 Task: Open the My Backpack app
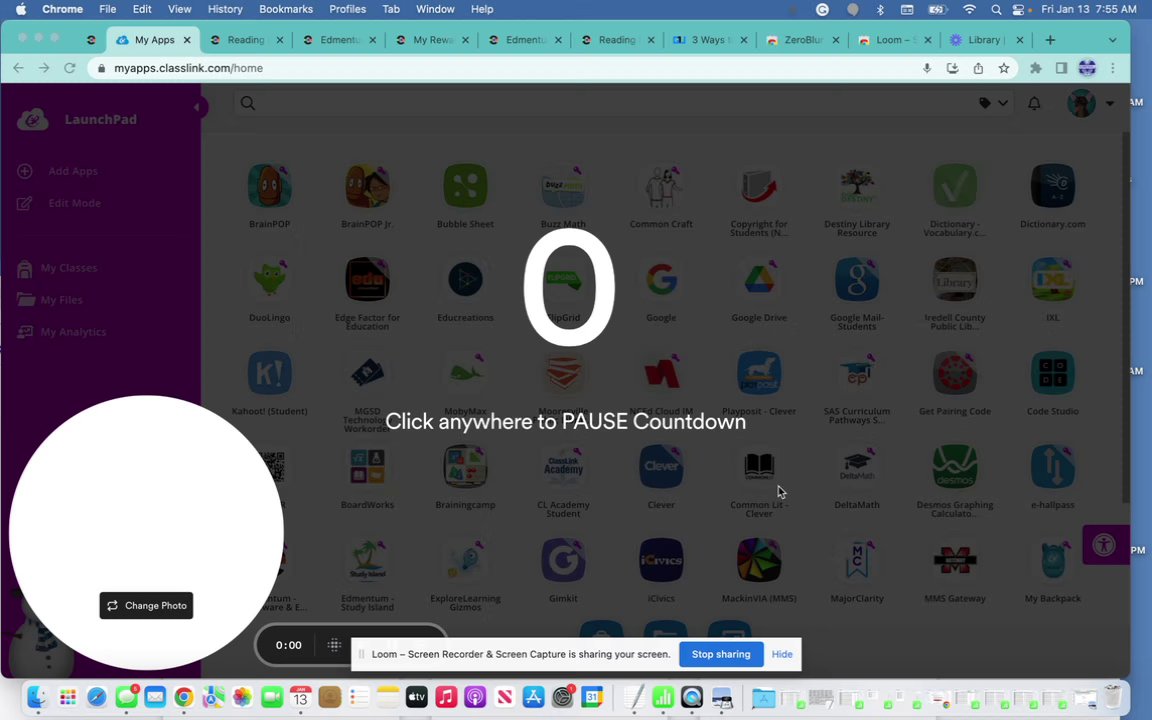[1053, 560]
